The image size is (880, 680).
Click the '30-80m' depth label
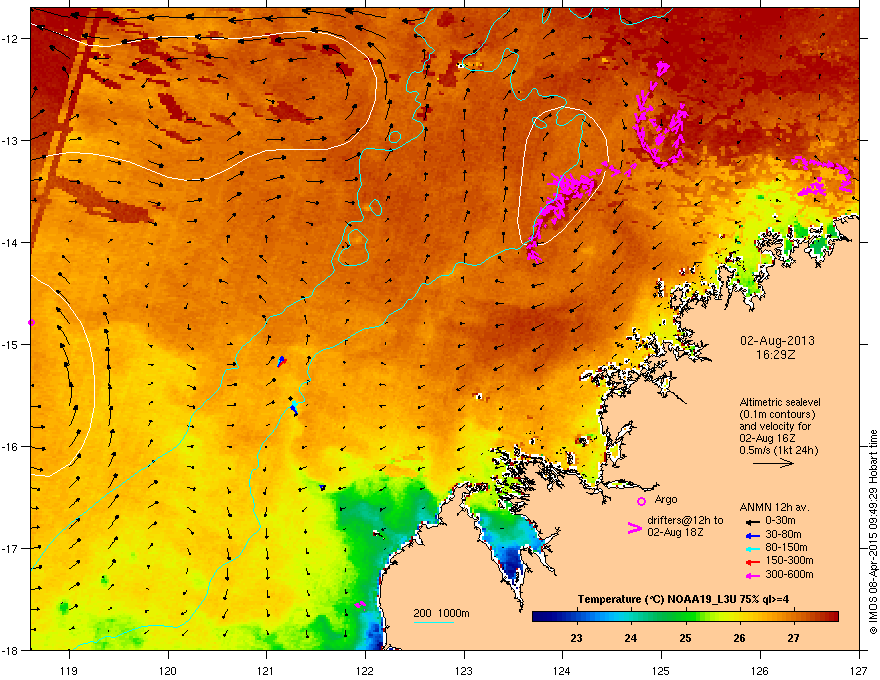click(x=783, y=535)
